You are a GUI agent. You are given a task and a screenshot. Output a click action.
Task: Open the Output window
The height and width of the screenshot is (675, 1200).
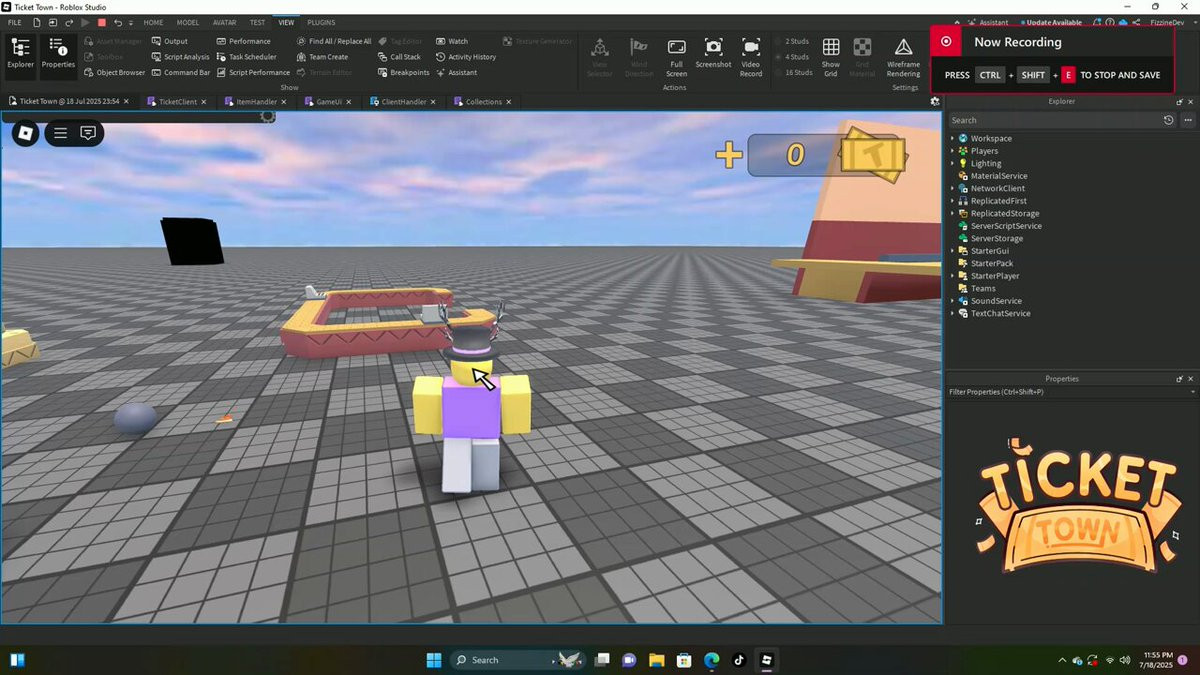pos(169,41)
